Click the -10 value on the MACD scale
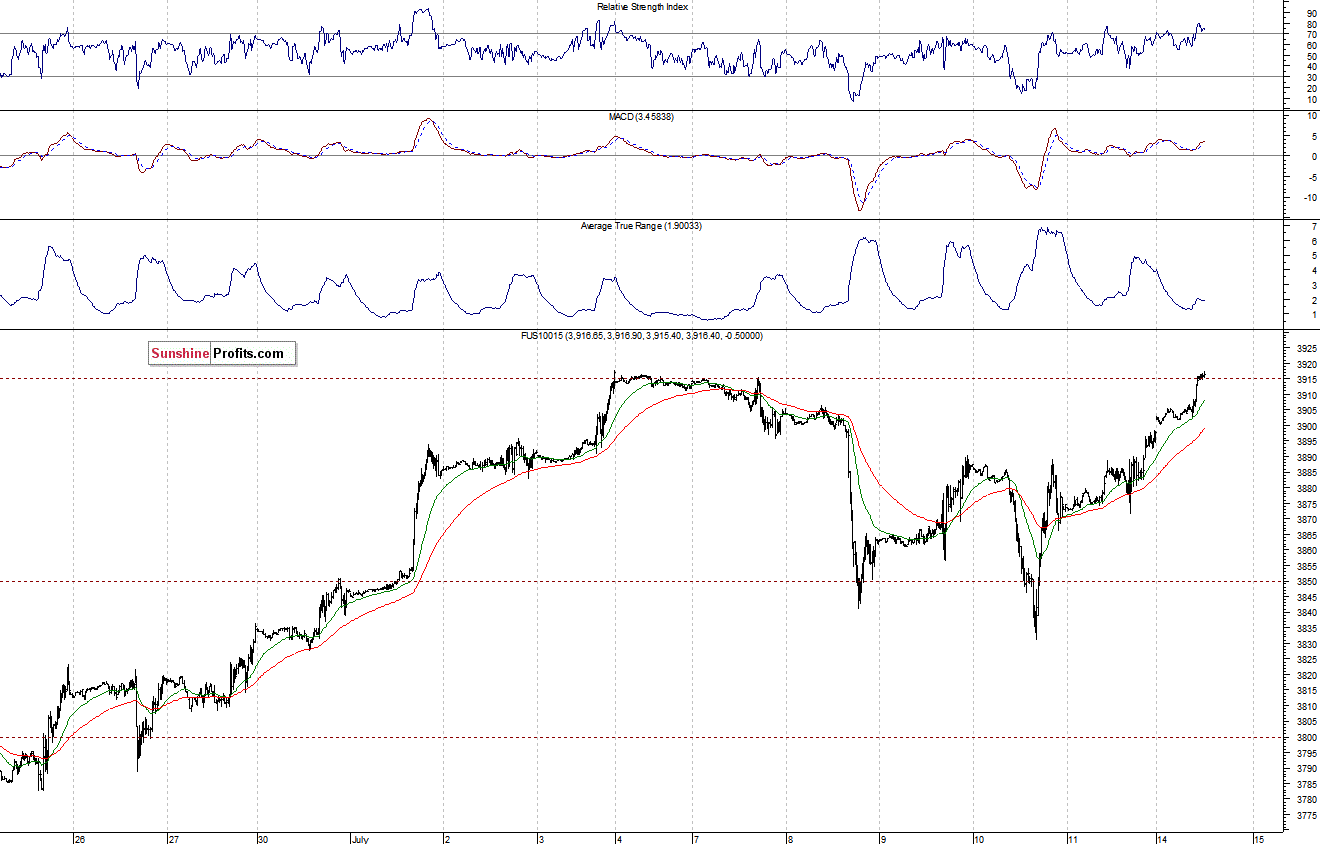 pos(1309,197)
